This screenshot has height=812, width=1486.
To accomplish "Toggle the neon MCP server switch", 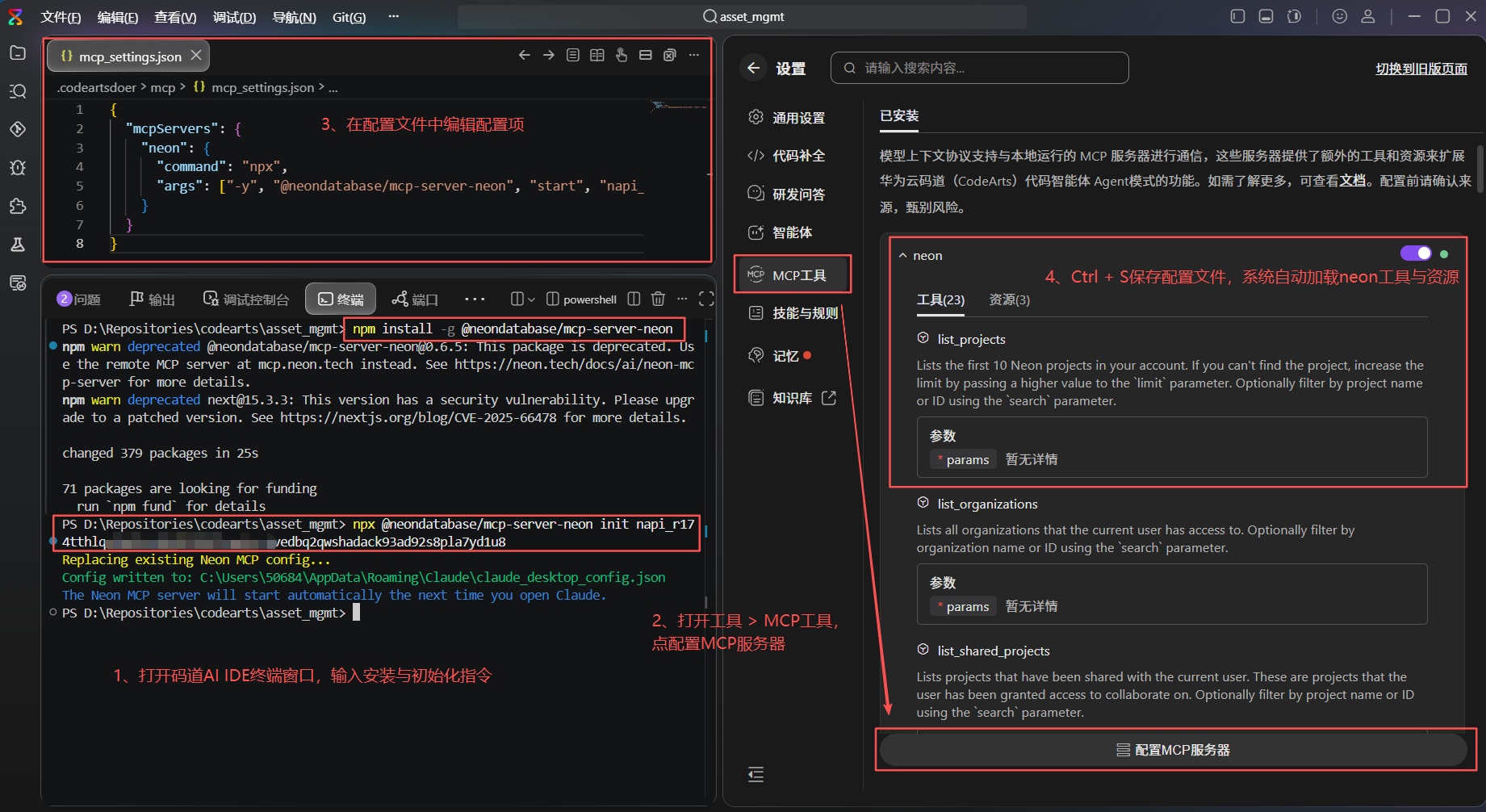I will pos(1416,253).
